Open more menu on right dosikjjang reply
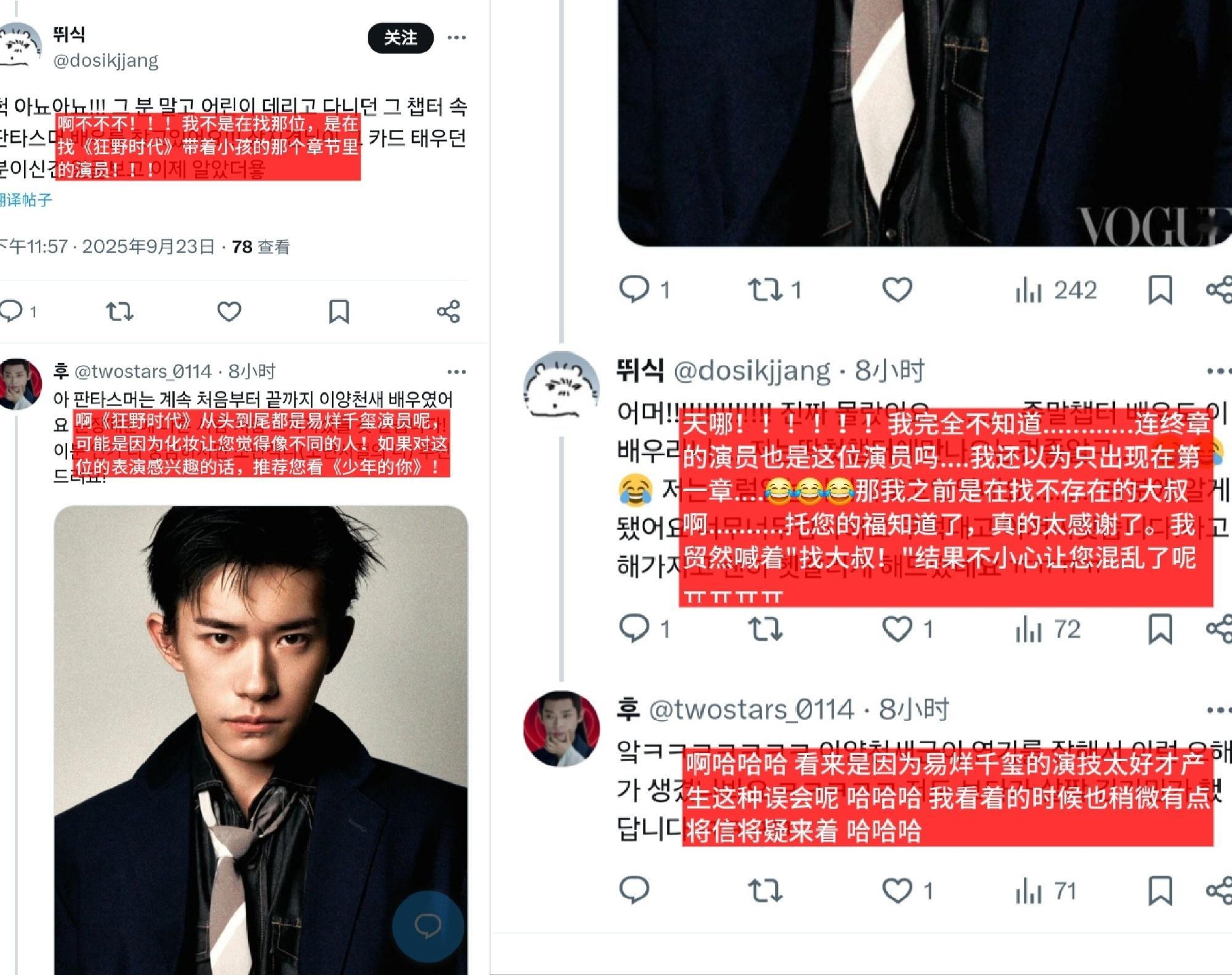The height and width of the screenshot is (975, 1232). coord(1218,371)
